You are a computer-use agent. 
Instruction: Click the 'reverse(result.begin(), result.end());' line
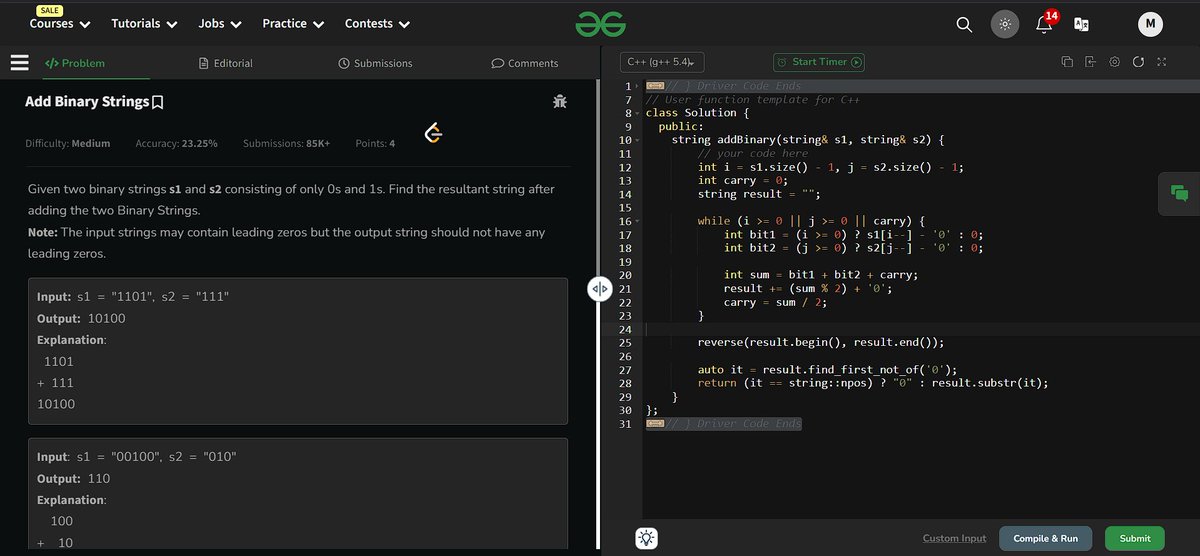point(821,343)
